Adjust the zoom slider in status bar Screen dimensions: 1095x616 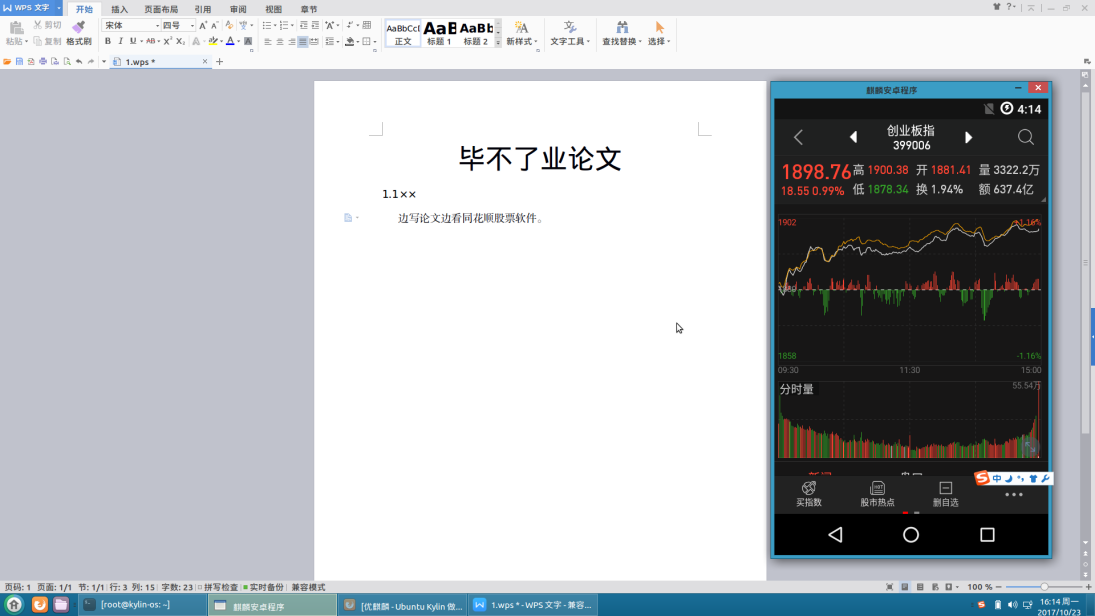[1044, 587]
